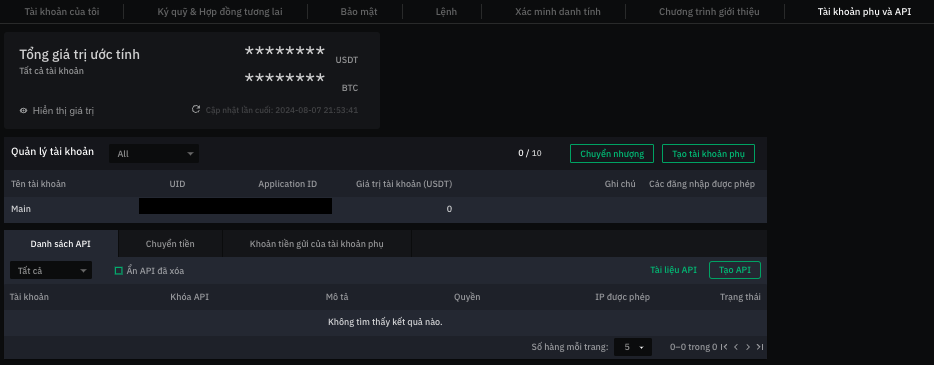This screenshot has width=934, height=365.
Task: Go to previous page of API list
Action: (x=736, y=347)
